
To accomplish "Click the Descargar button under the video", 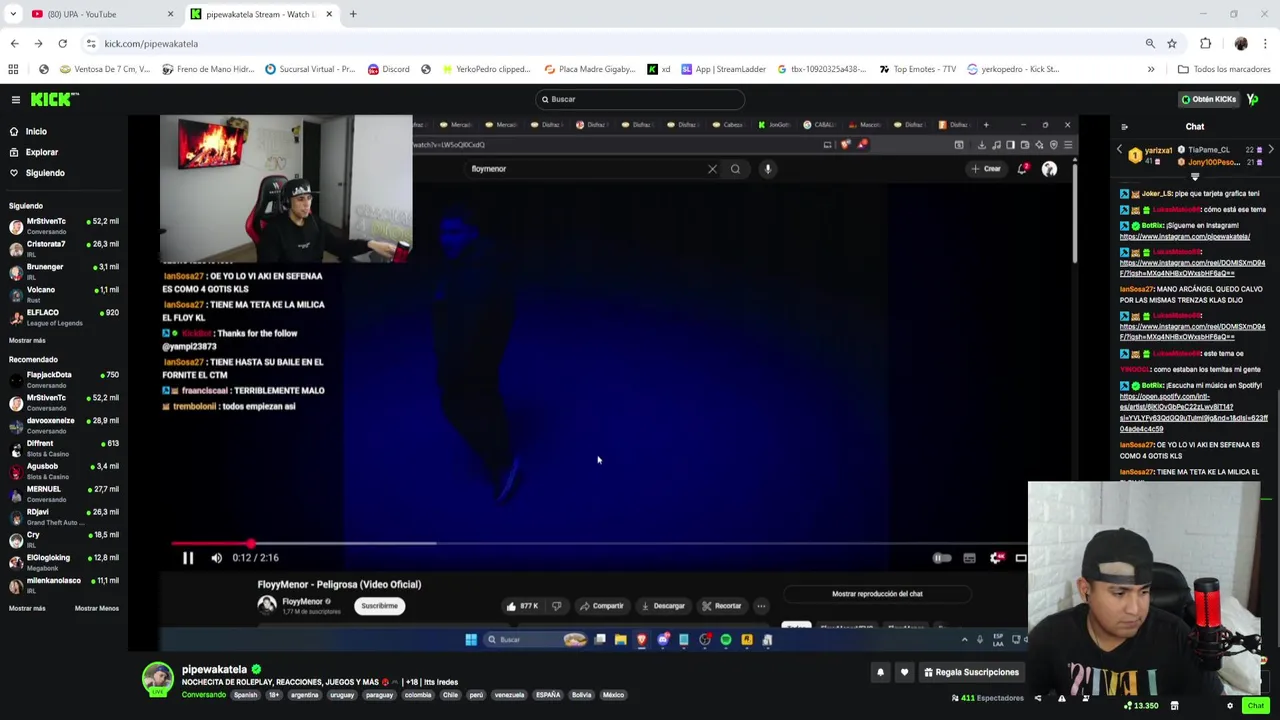I will pyautogui.click(x=663, y=606).
